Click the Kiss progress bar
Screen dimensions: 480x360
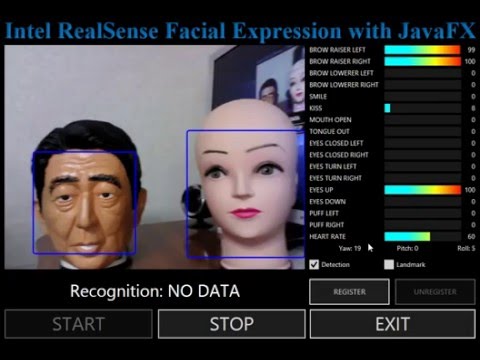click(x=423, y=108)
